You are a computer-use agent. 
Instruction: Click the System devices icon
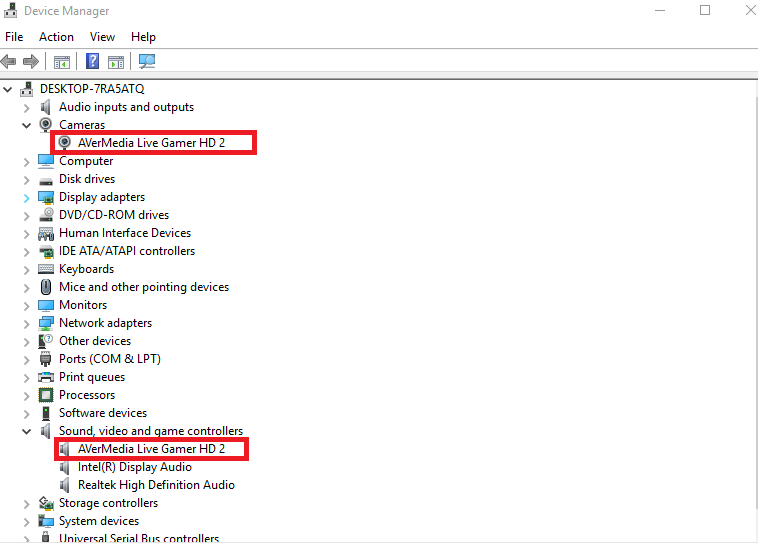[46, 521]
